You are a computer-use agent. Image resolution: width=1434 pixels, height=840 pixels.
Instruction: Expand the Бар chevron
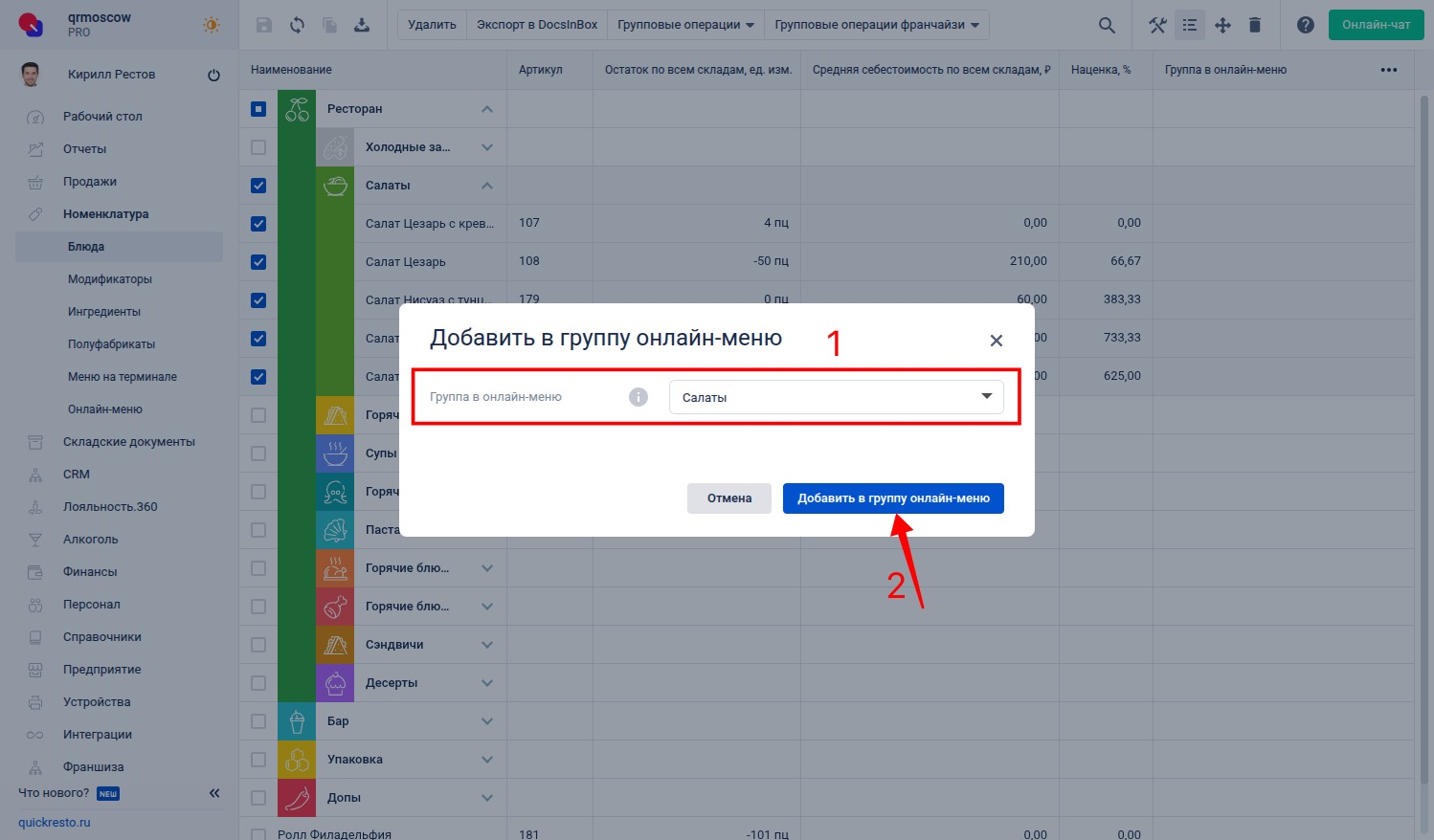pos(487,721)
